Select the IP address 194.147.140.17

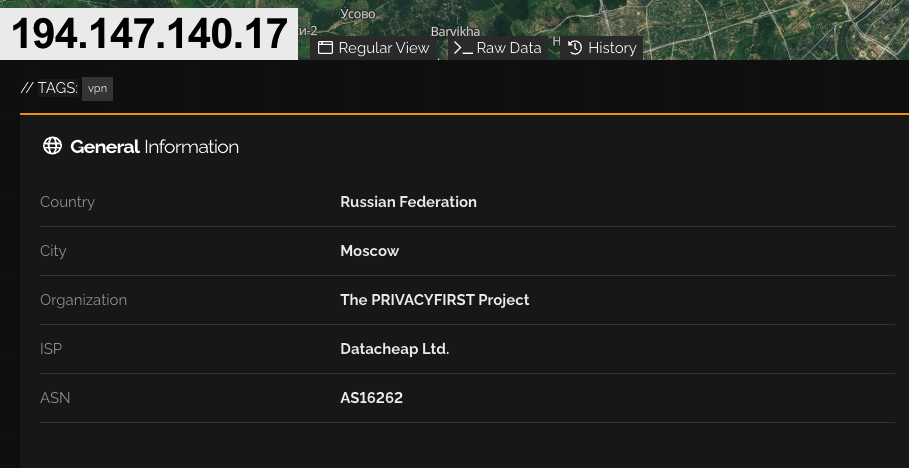click(x=149, y=34)
